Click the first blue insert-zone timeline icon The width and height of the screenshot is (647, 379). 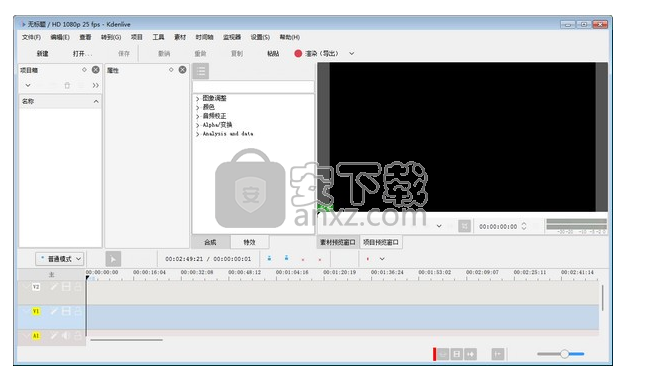[x=269, y=259]
